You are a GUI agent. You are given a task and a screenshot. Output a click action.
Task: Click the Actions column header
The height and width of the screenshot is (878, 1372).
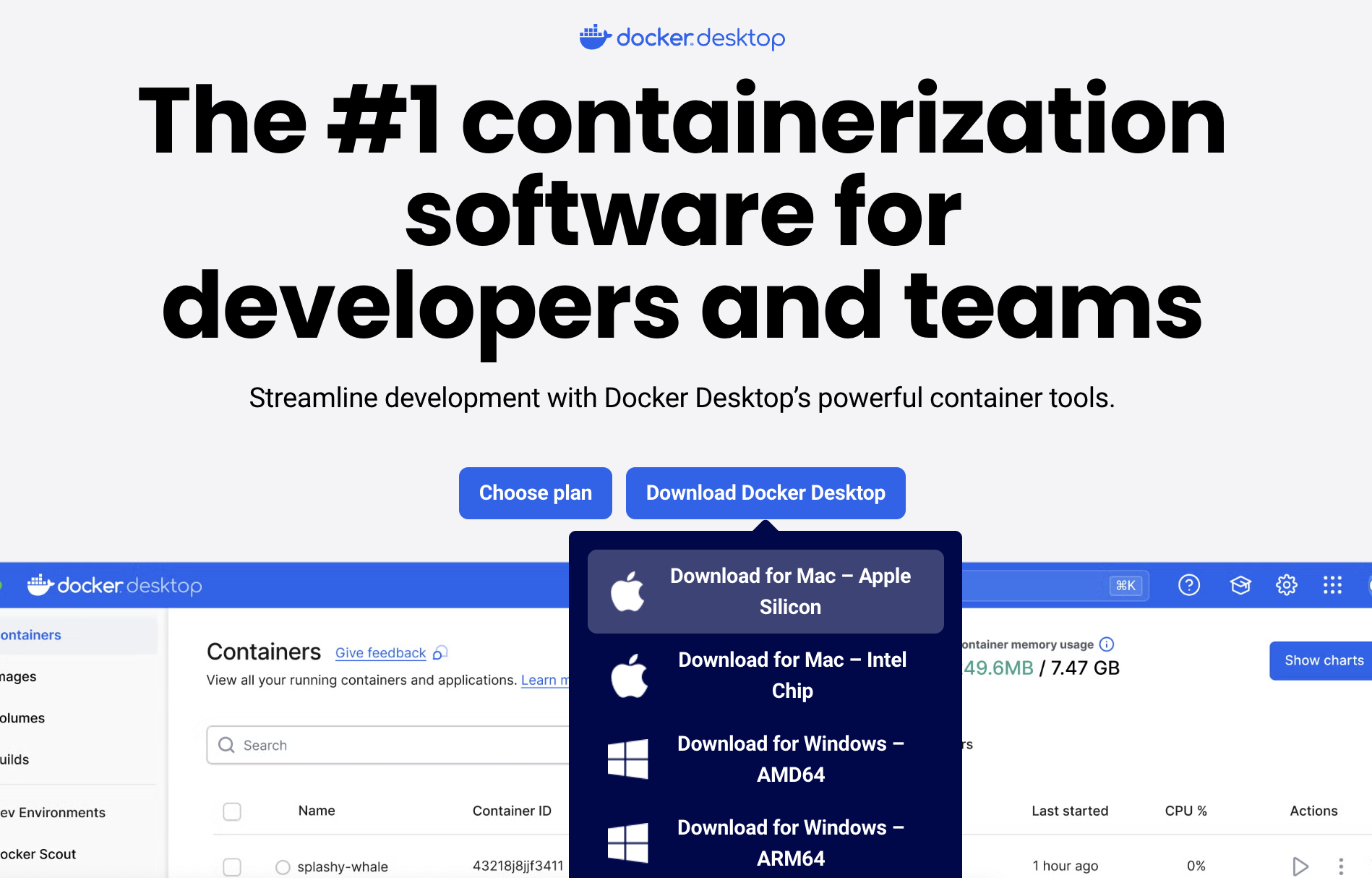pyautogui.click(x=1313, y=811)
